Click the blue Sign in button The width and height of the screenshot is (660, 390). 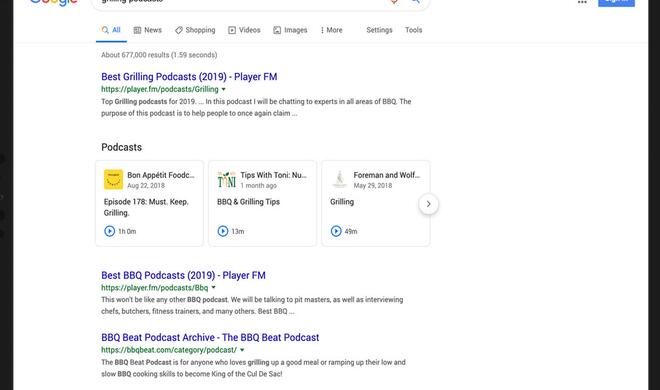point(616,3)
